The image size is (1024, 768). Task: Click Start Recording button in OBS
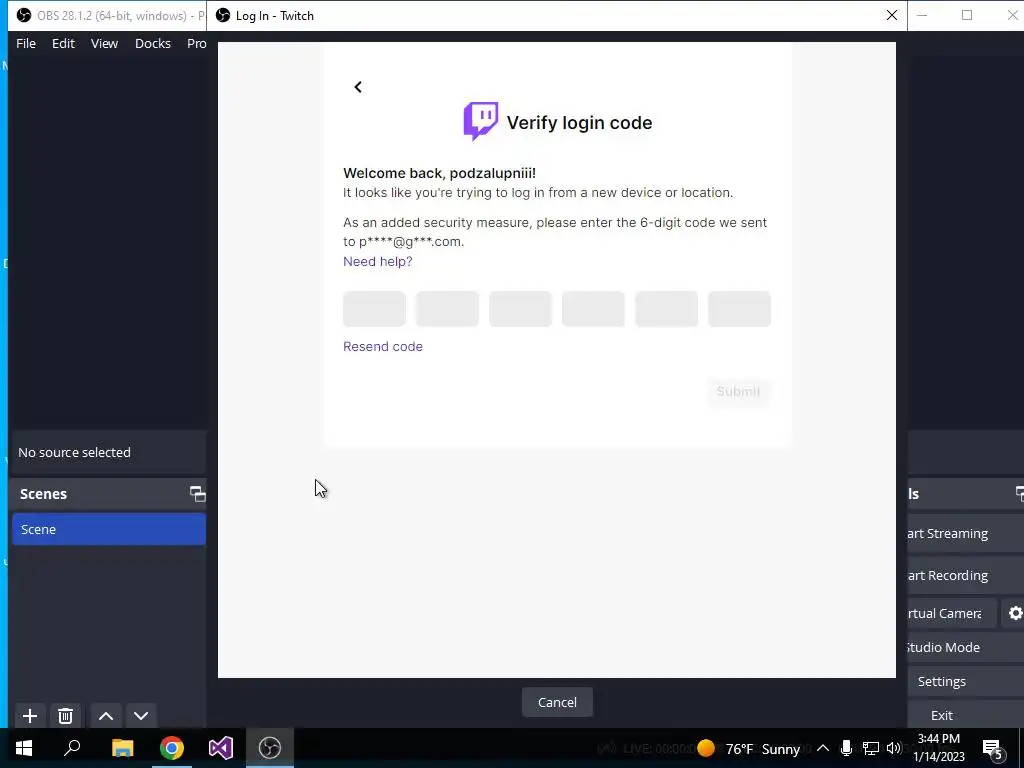coord(965,575)
